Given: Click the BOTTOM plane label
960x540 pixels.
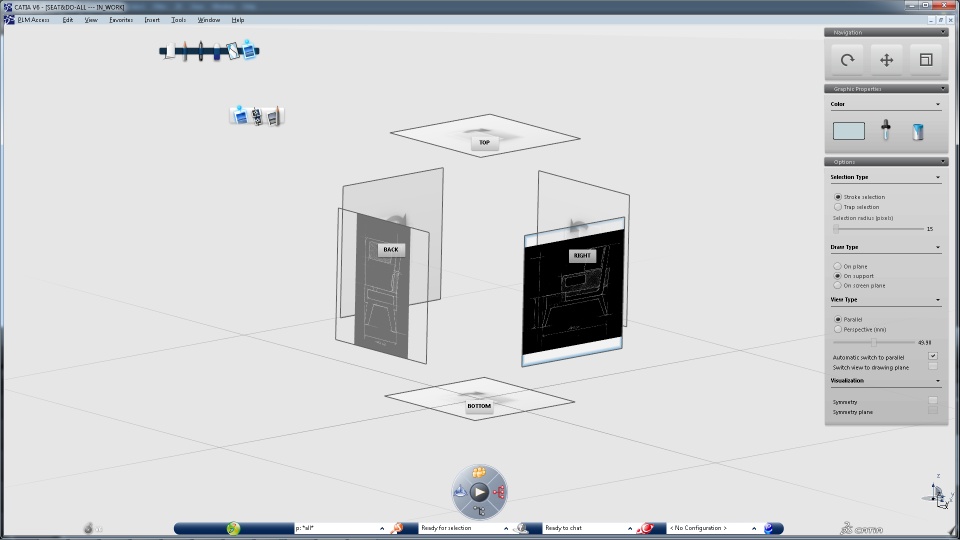Looking at the screenshot, I should click(479, 406).
